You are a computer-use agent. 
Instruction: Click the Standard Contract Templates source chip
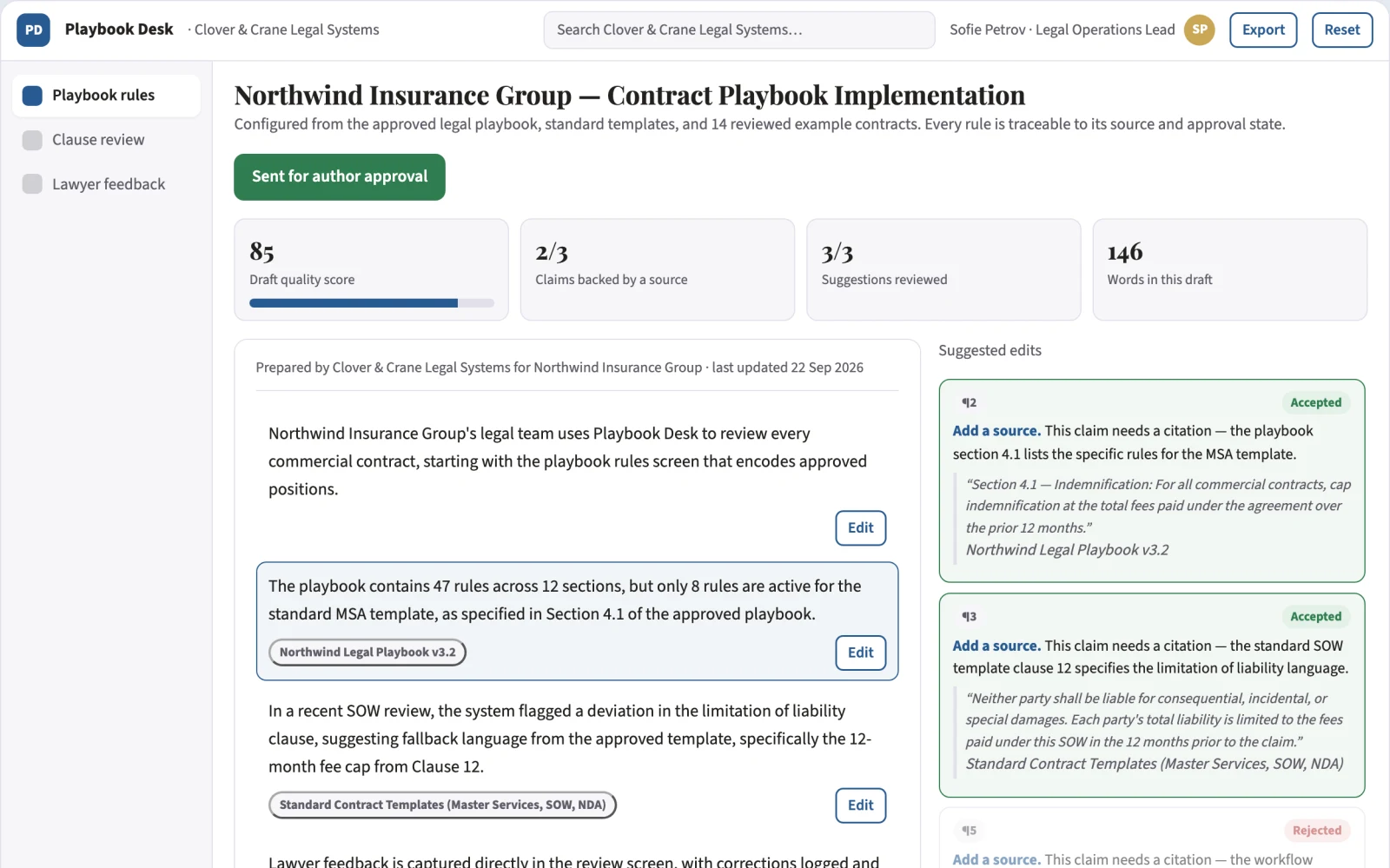click(x=443, y=805)
